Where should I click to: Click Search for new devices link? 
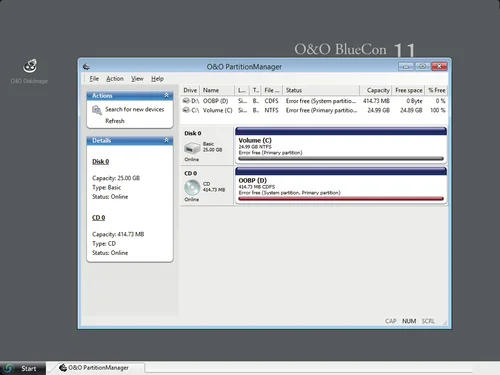[135, 109]
